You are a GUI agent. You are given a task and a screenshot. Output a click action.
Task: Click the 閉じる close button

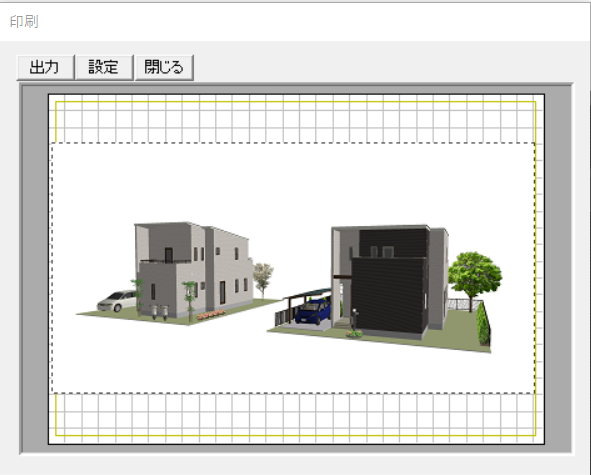click(164, 67)
